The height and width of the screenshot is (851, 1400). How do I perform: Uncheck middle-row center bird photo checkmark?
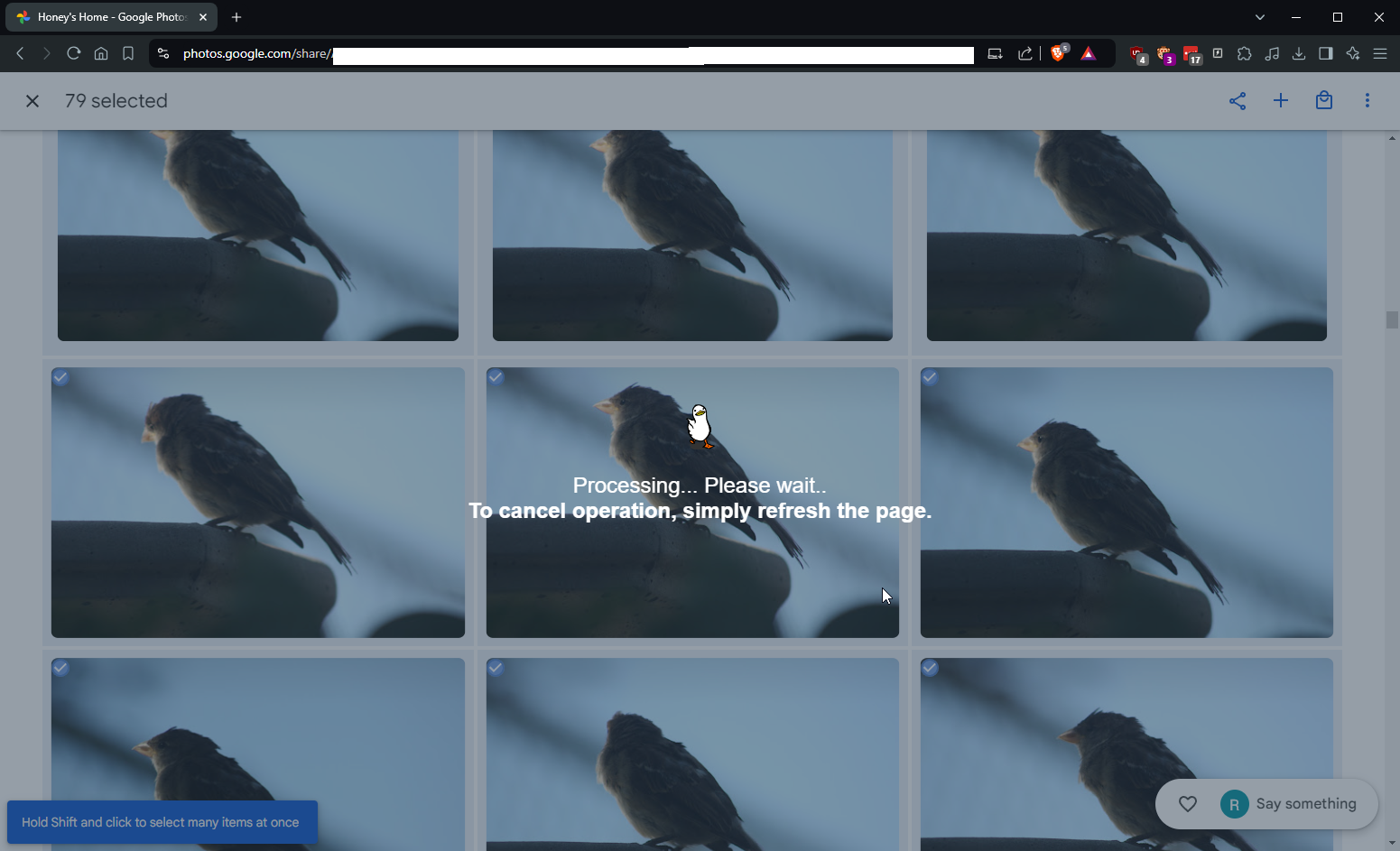click(496, 377)
